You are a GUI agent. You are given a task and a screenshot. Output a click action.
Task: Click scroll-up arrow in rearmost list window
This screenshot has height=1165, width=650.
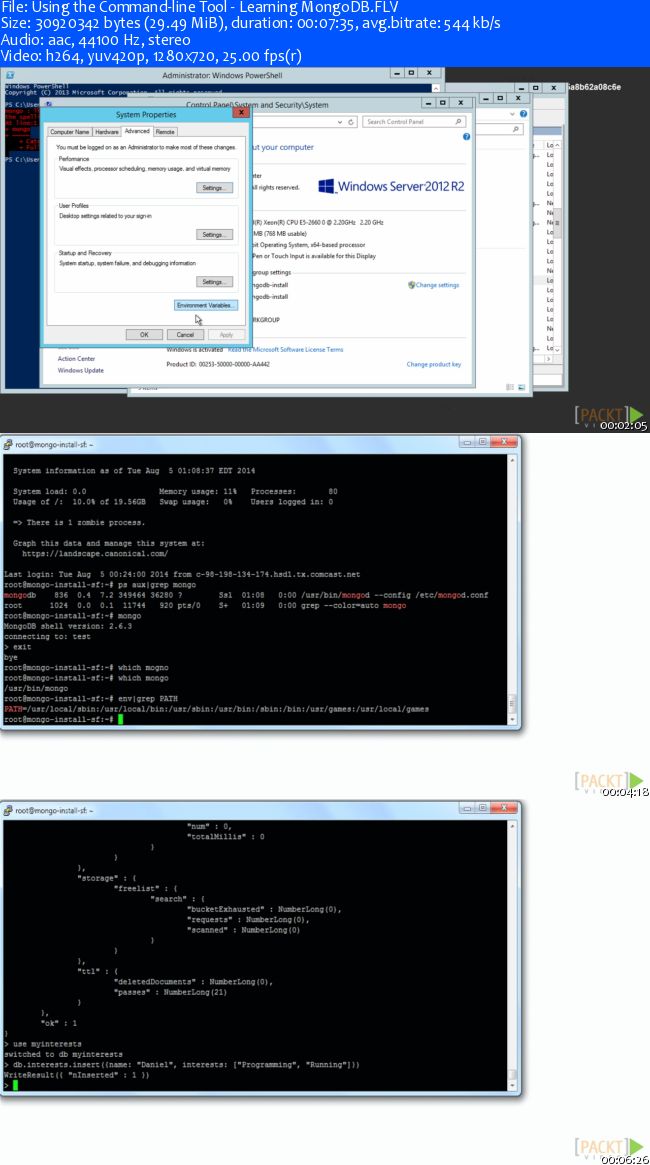pos(559,145)
